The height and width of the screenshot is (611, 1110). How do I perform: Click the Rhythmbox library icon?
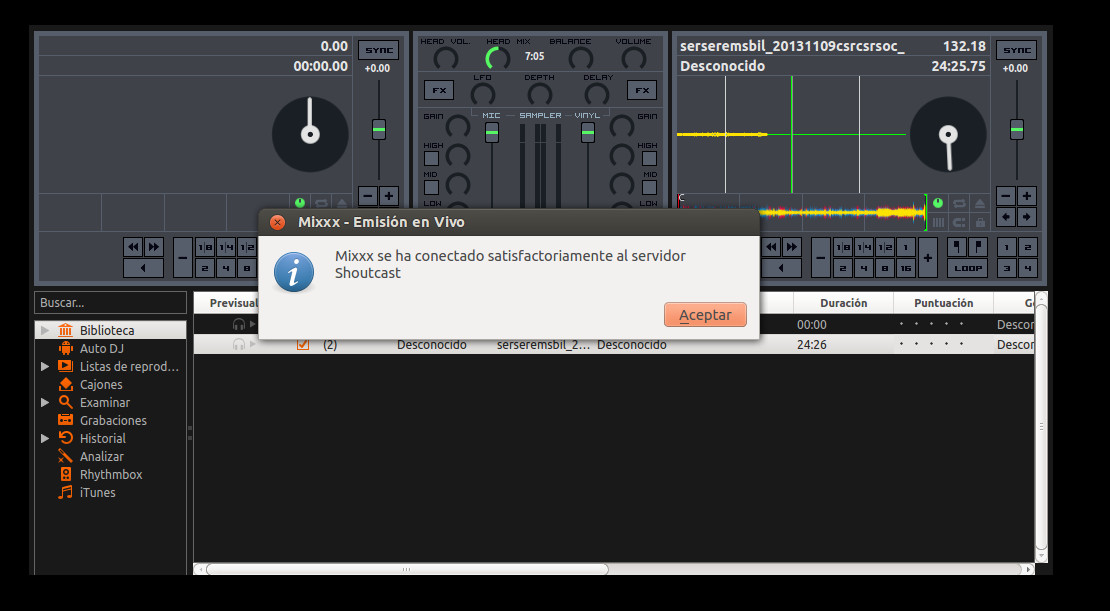[x=66, y=474]
